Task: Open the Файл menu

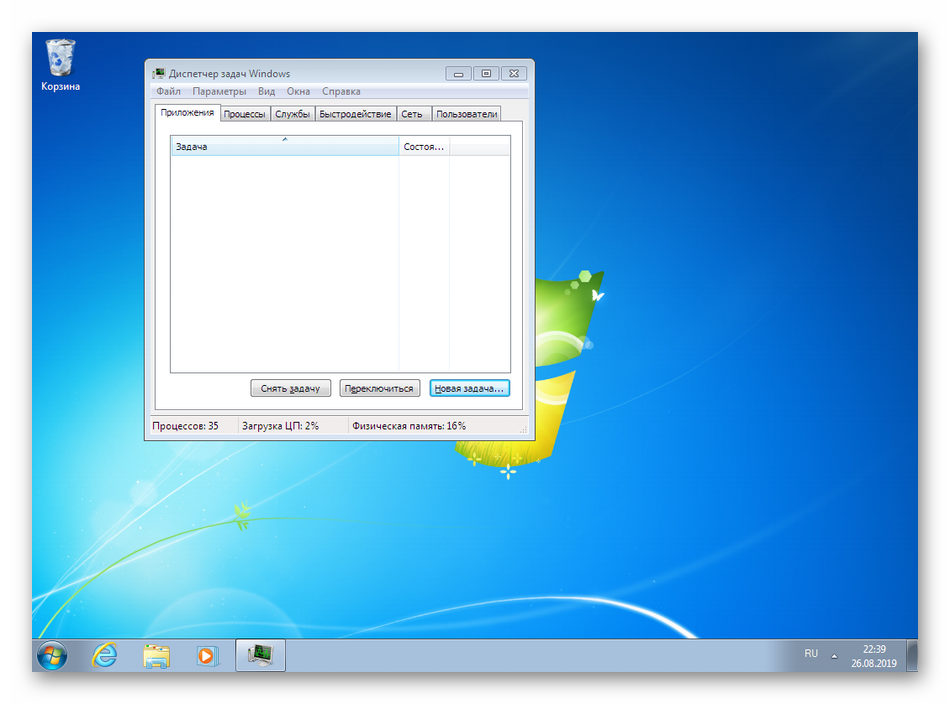Action: point(168,91)
